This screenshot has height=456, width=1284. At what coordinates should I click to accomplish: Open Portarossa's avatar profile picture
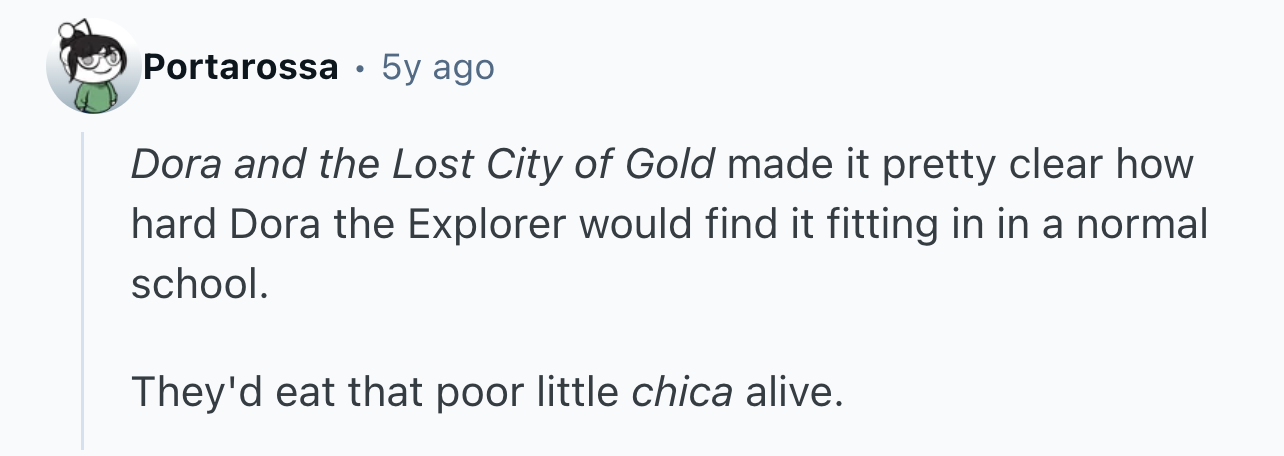pos(94,67)
